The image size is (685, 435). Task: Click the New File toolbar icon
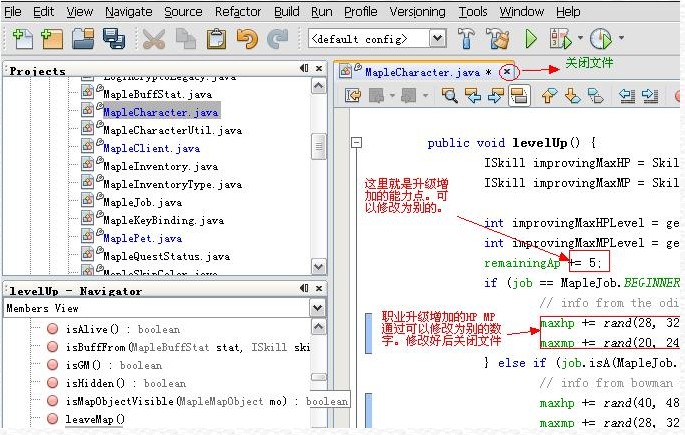point(23,39)
